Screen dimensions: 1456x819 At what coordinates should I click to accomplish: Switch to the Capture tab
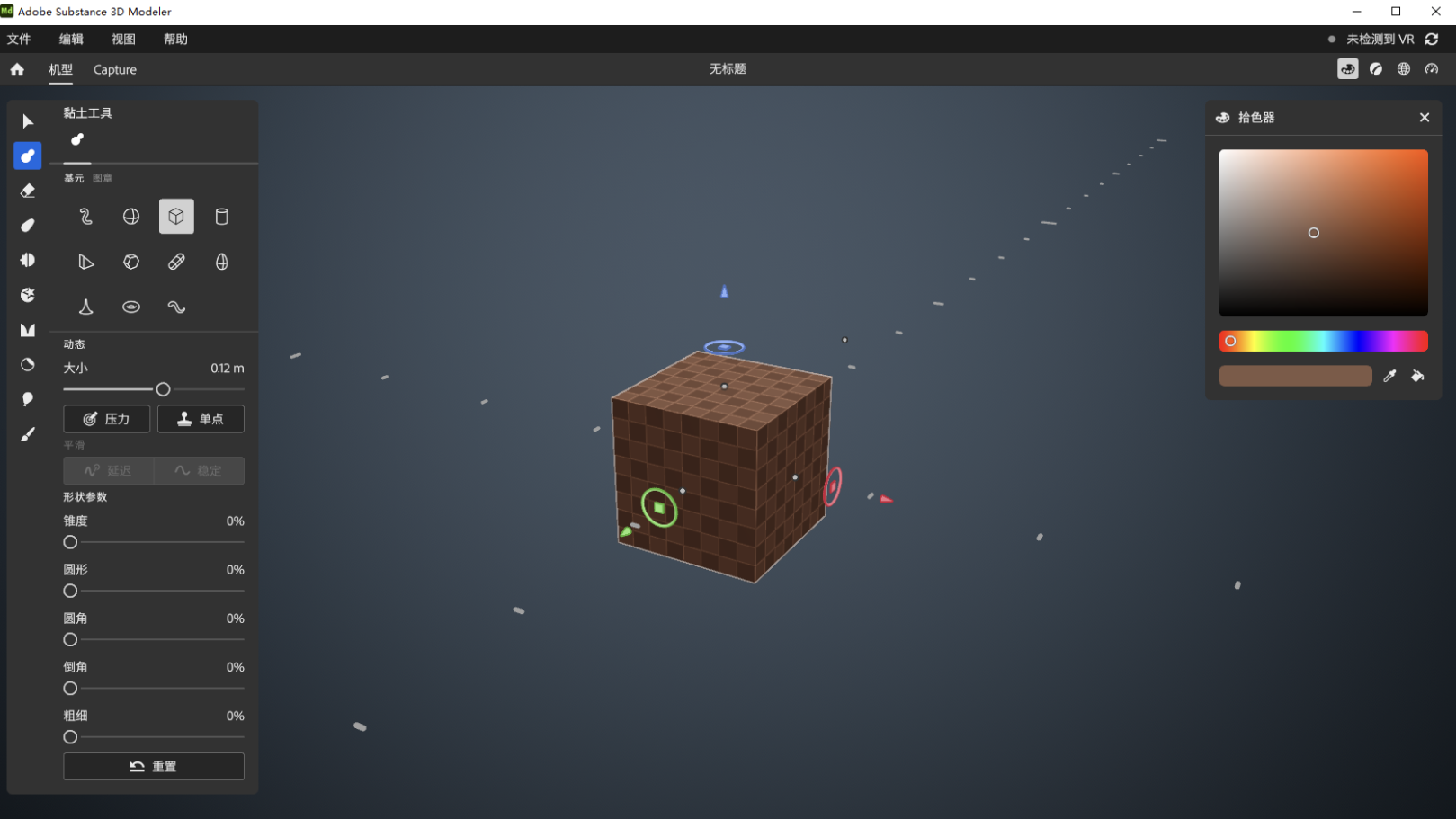[115, 69]
